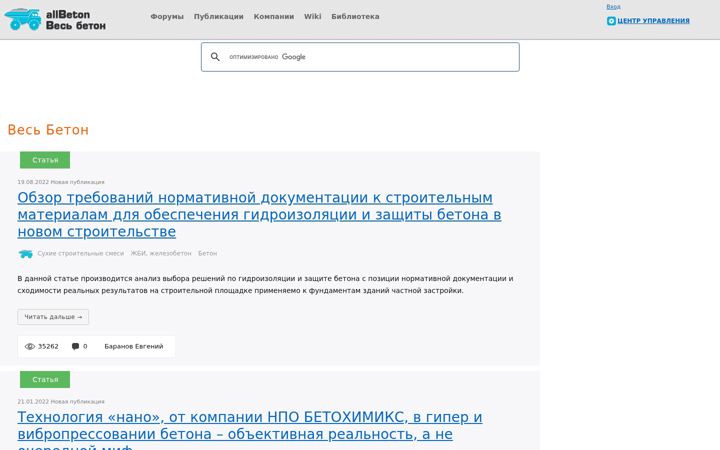Open article Технология «нано» от НПО БЕТОХИМИКС
This screenshot has width=720, height=450.
click(x=250, y=429)
